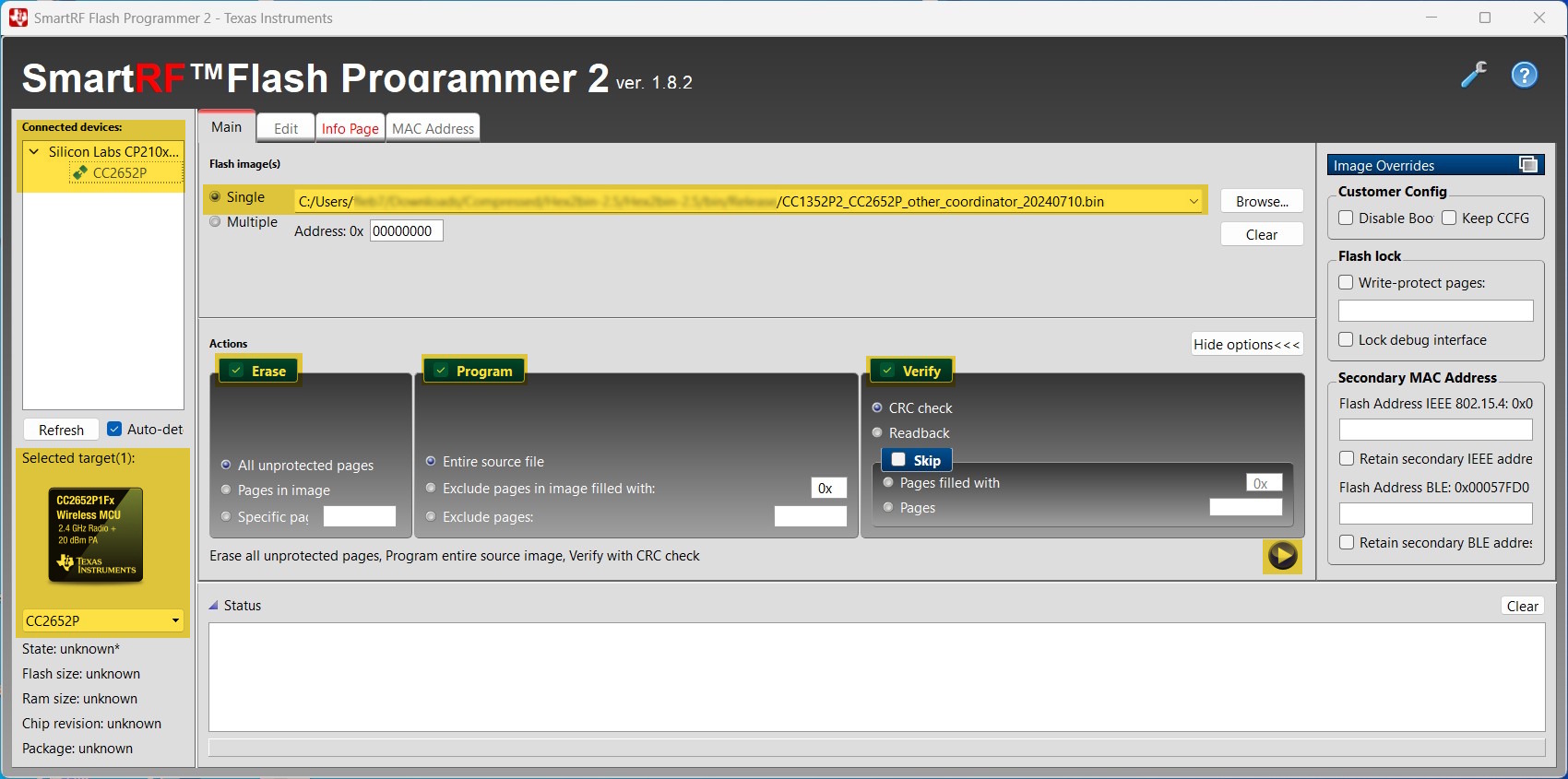Click the "Chip revision: unknown" text
The image size is (1568, 779).
click(x=91, y=724)
